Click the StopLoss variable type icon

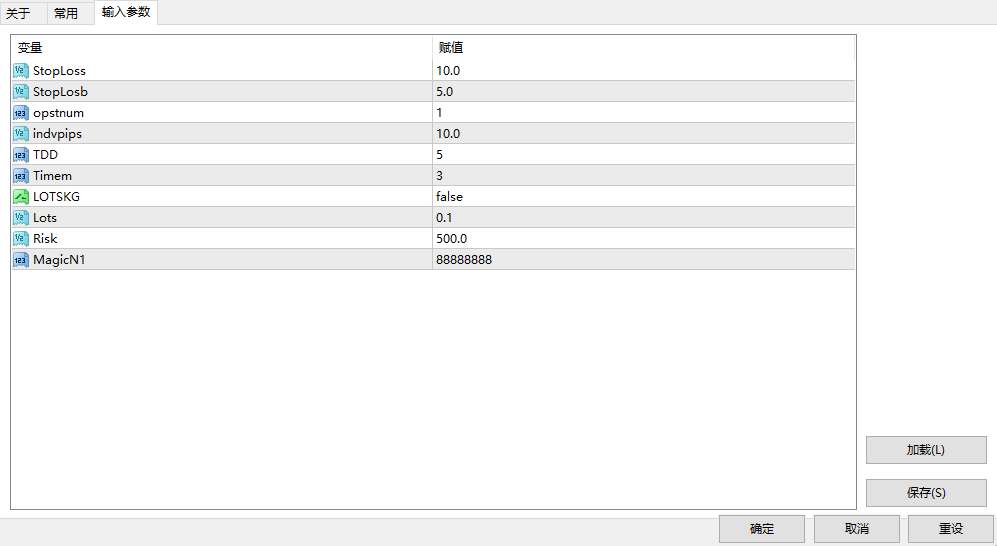click(21, 71)
